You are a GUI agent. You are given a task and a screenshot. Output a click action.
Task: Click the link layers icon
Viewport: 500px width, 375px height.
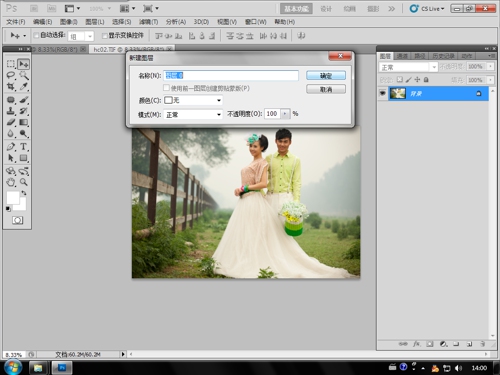(x=403, y=344)
